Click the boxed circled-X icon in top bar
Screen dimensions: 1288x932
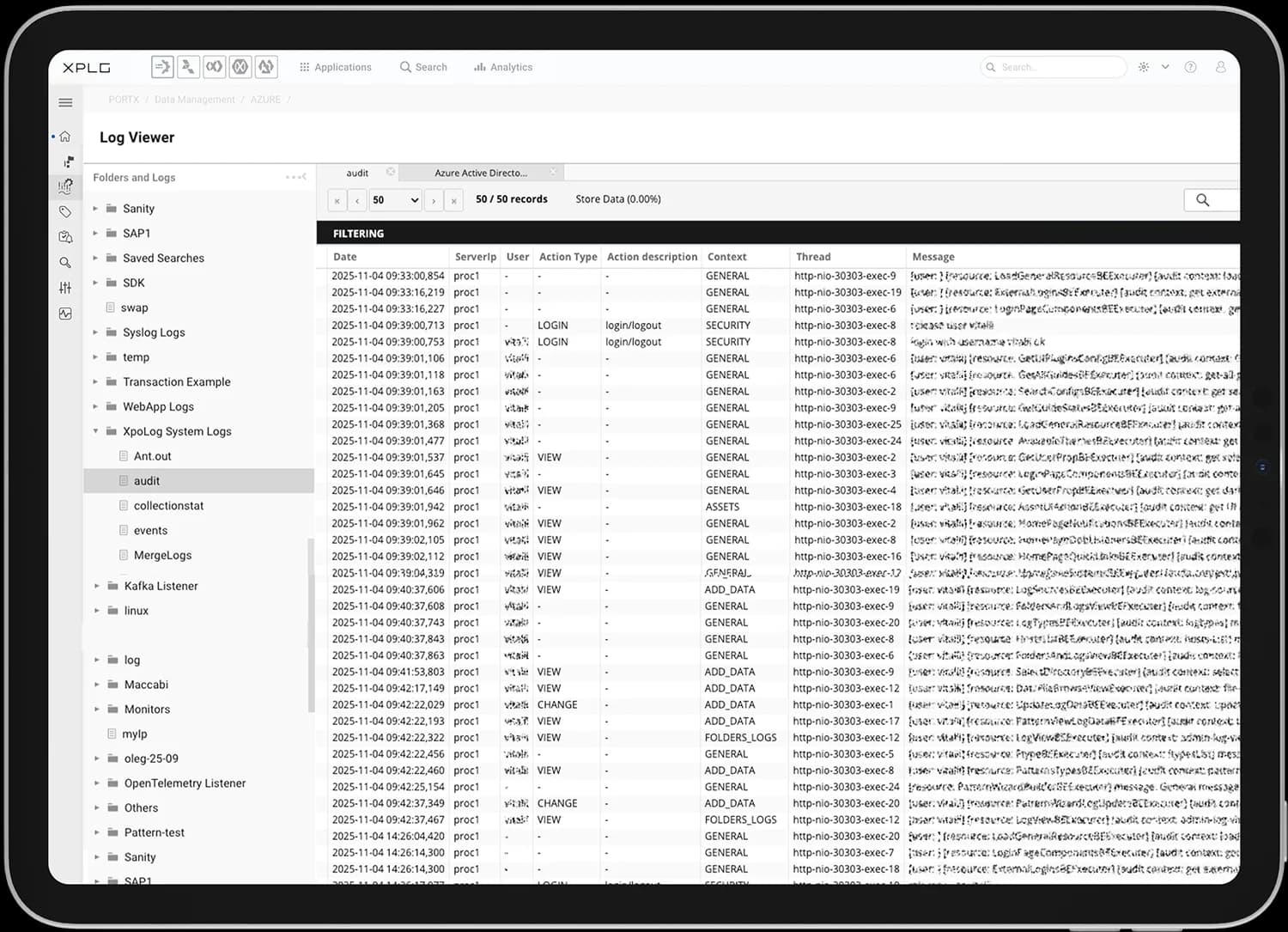[x=240, y=66]
